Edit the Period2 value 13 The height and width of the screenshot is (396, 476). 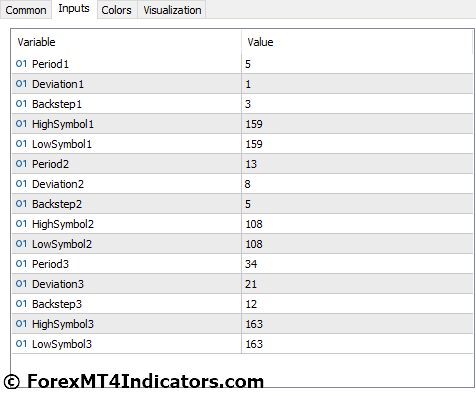pos(357,164)
